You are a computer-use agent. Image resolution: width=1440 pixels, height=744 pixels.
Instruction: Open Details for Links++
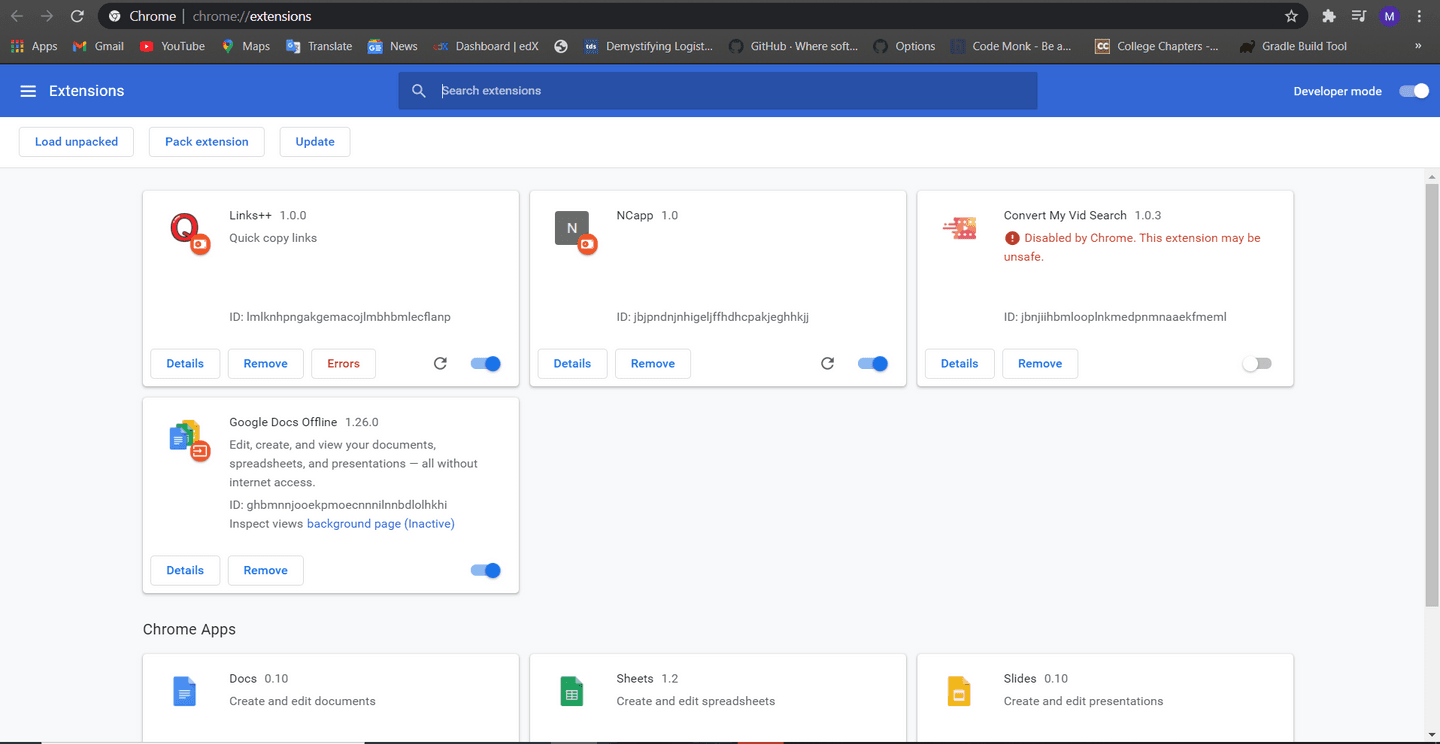(x=185, y=364)
